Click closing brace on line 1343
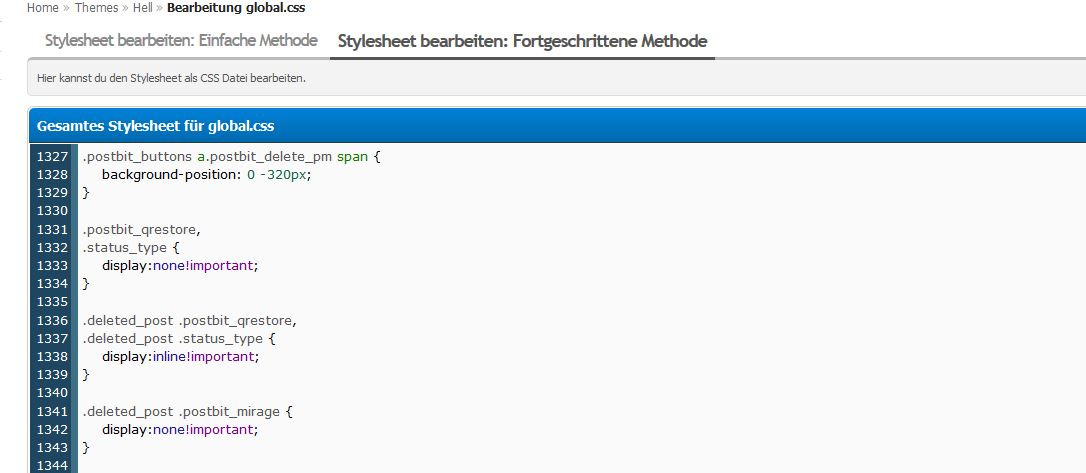The height and width of the screenshot is (473, 1086). (x=86, y=447)
